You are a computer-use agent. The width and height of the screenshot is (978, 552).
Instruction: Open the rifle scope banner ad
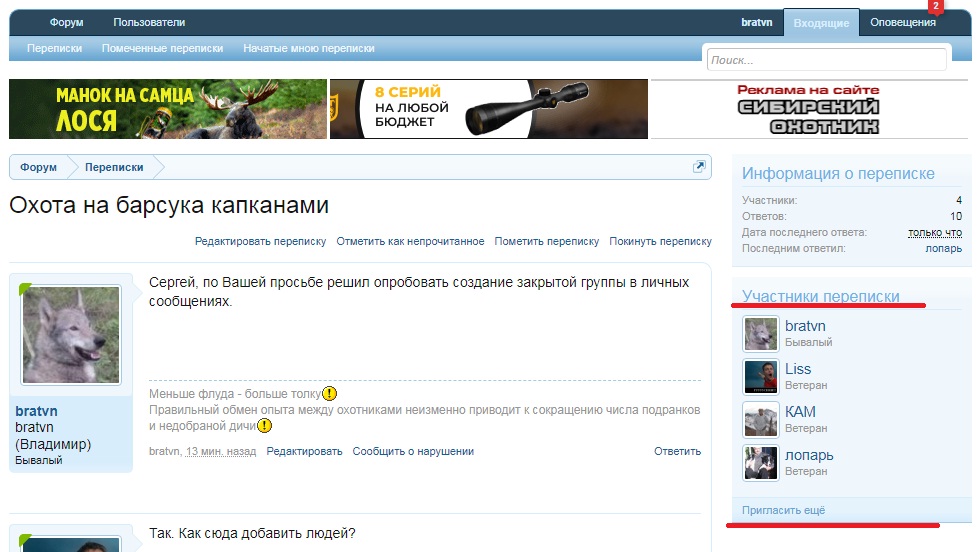click(x=488, y=109)
